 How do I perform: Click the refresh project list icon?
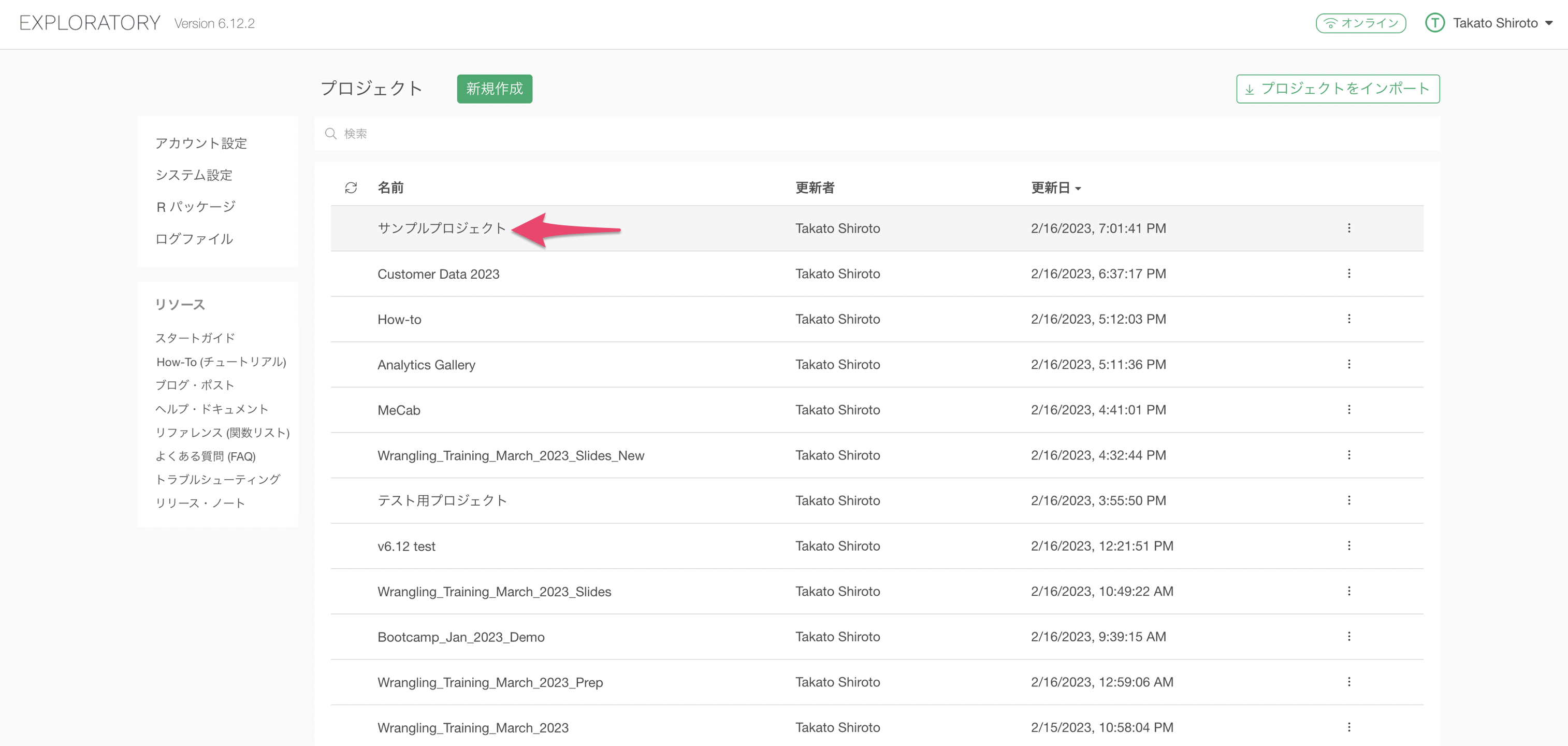point(351,188)
